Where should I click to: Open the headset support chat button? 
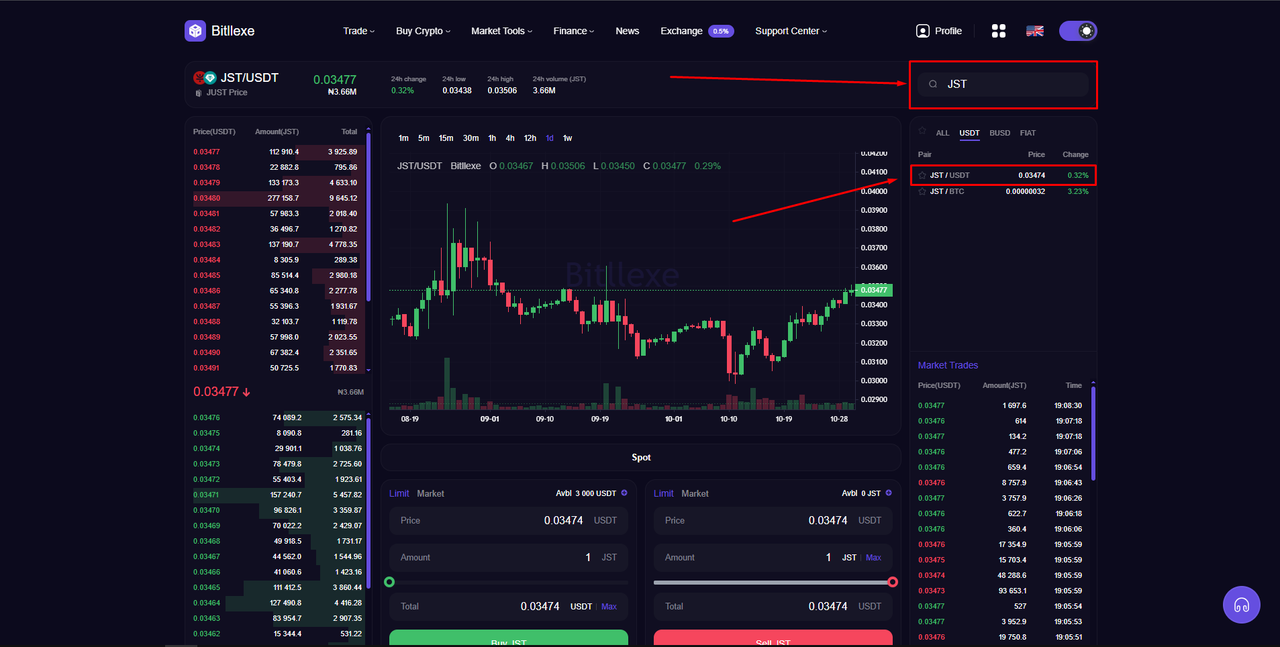point(1241,605)
